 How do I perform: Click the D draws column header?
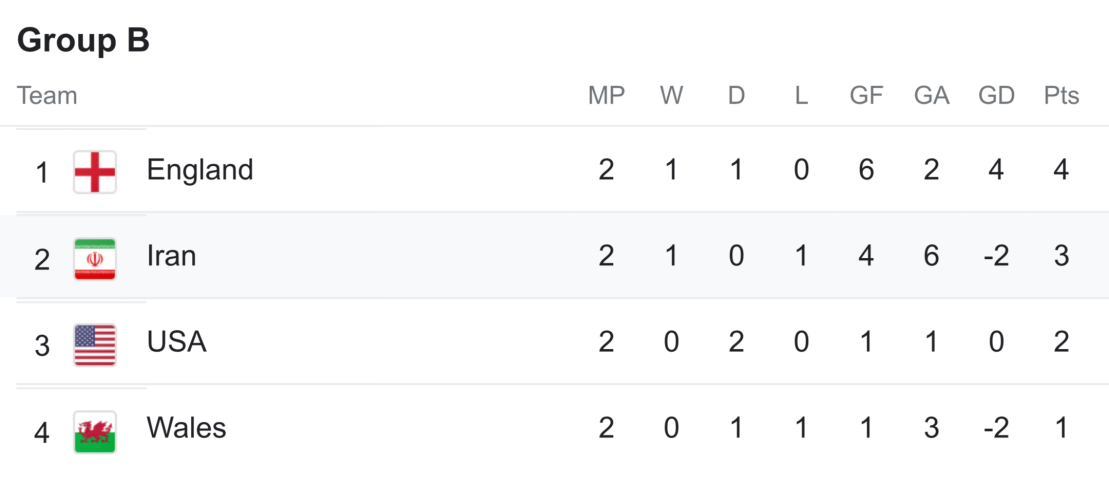click(736, 96)
